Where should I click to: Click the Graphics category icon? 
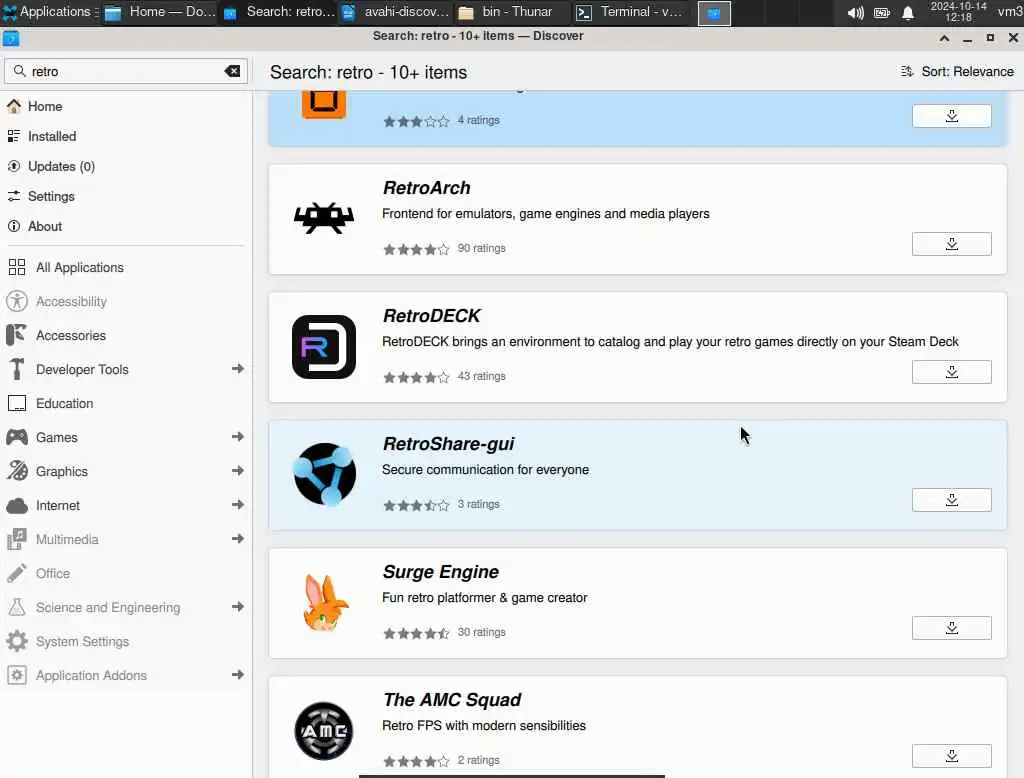point(17,471)
